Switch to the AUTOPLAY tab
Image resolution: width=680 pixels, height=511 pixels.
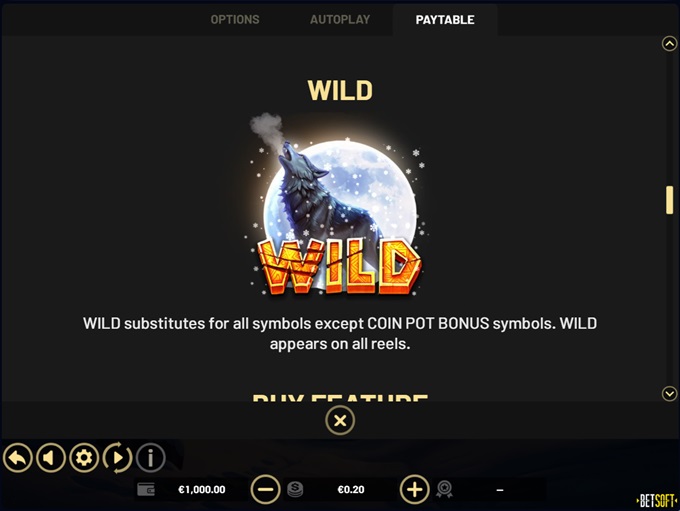pyautogui.click(x=340, y=20)
